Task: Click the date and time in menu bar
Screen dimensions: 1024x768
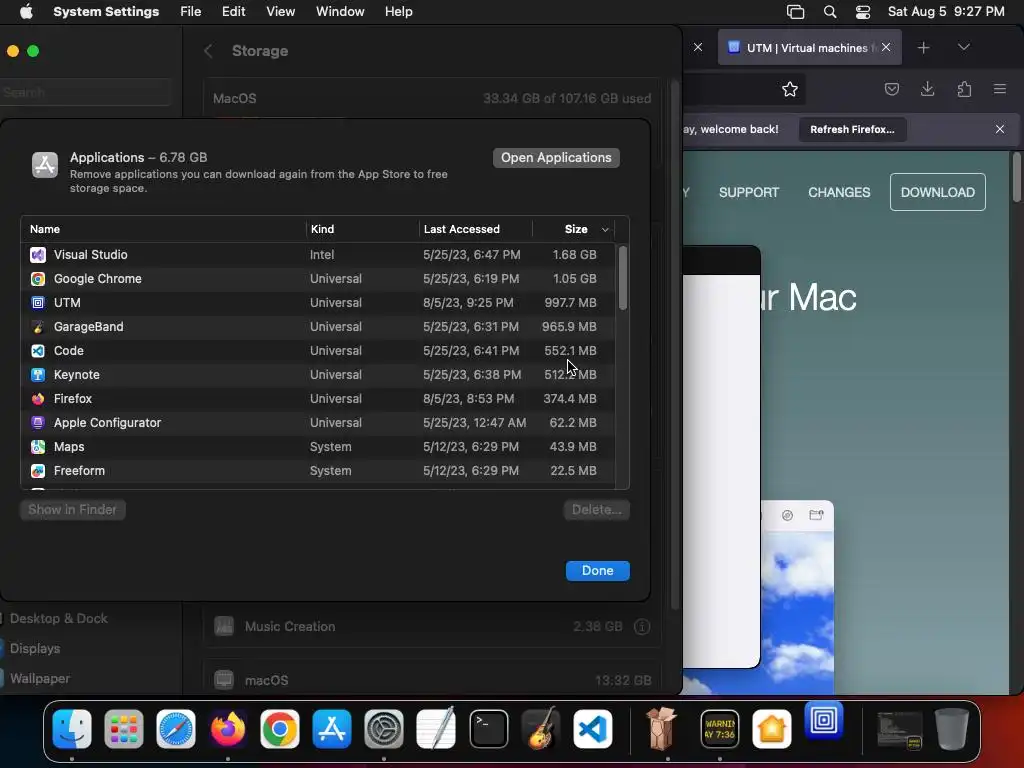Action: (946, 12)
